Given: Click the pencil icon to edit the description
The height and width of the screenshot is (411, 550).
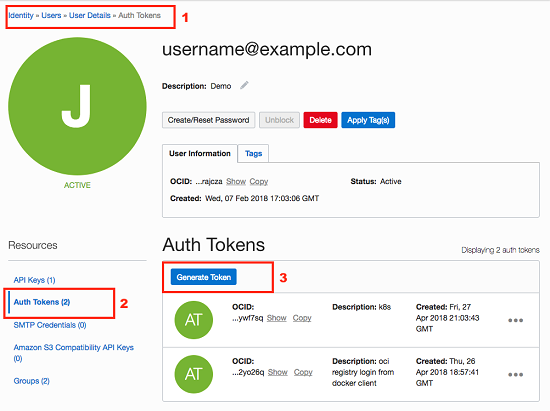Looking at the screenshot, I should (244, 85).
